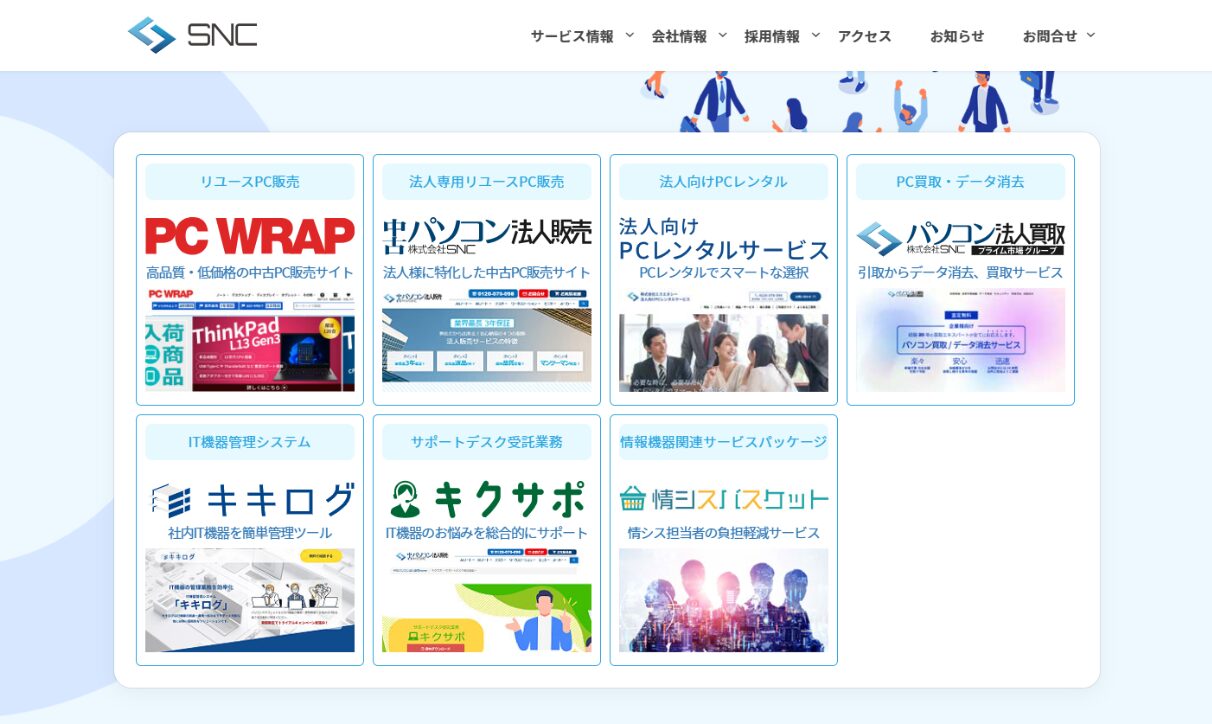Expand the chevron next to 会社情報
The height and width of the screenshot is (724, 1212).
pos(723,35)
